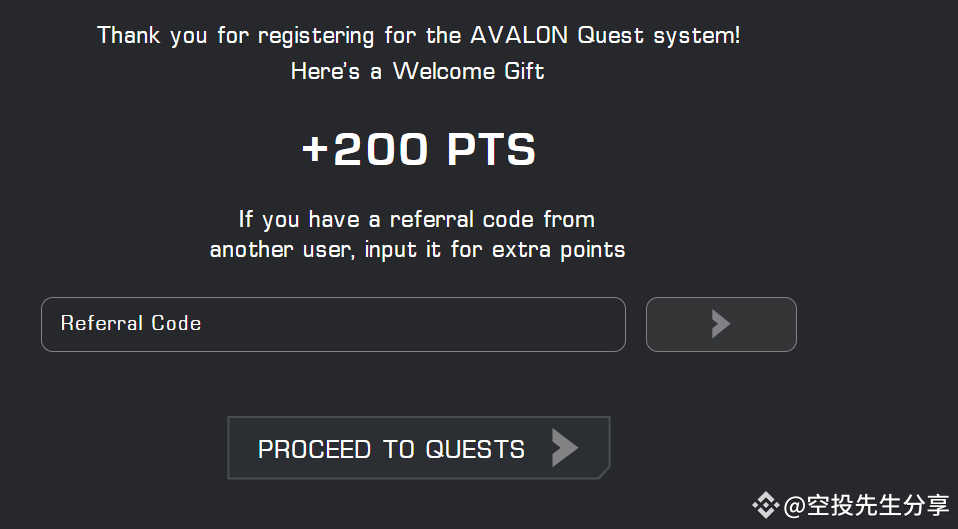Select the +200 PTS reward text
958x529 pixels.
(419, 149)
